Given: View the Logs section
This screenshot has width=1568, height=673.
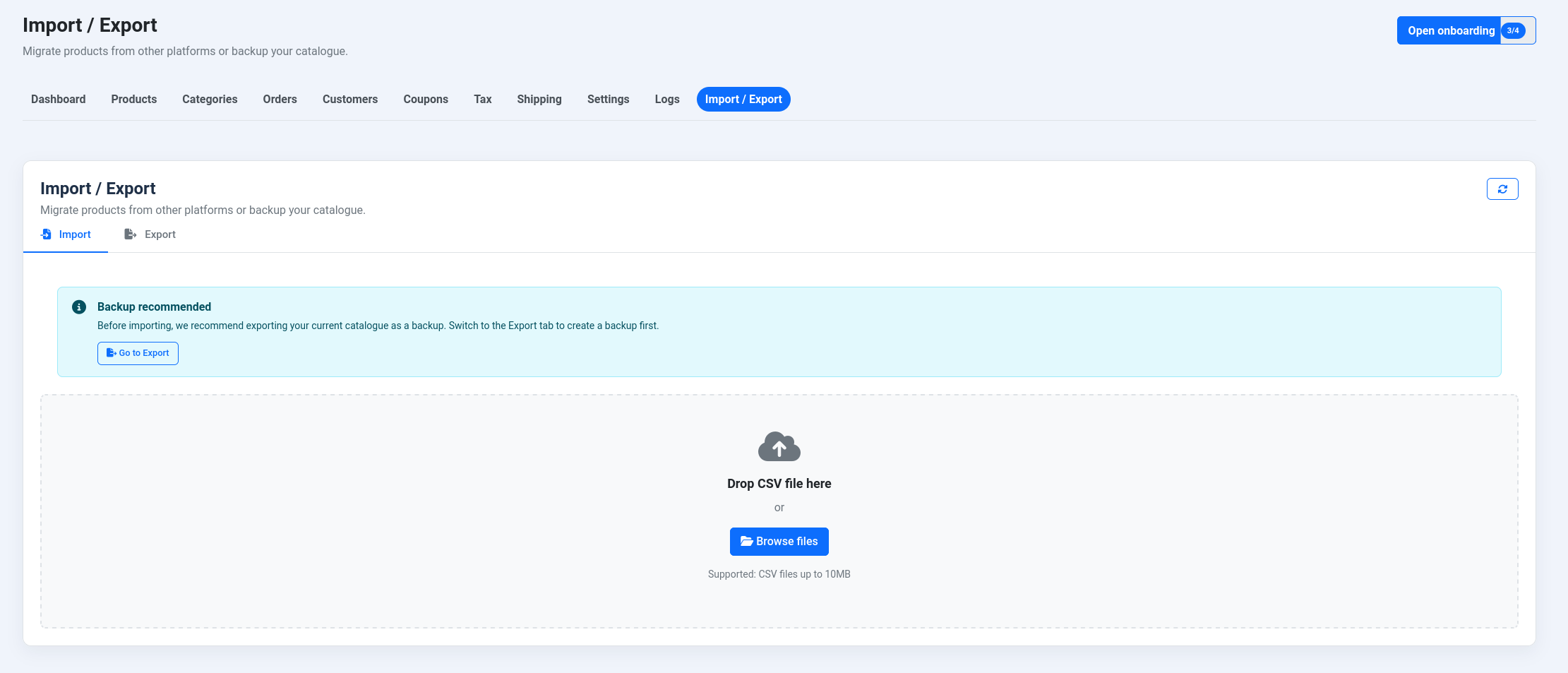Looking at the screenshot, I should point(666,99).
